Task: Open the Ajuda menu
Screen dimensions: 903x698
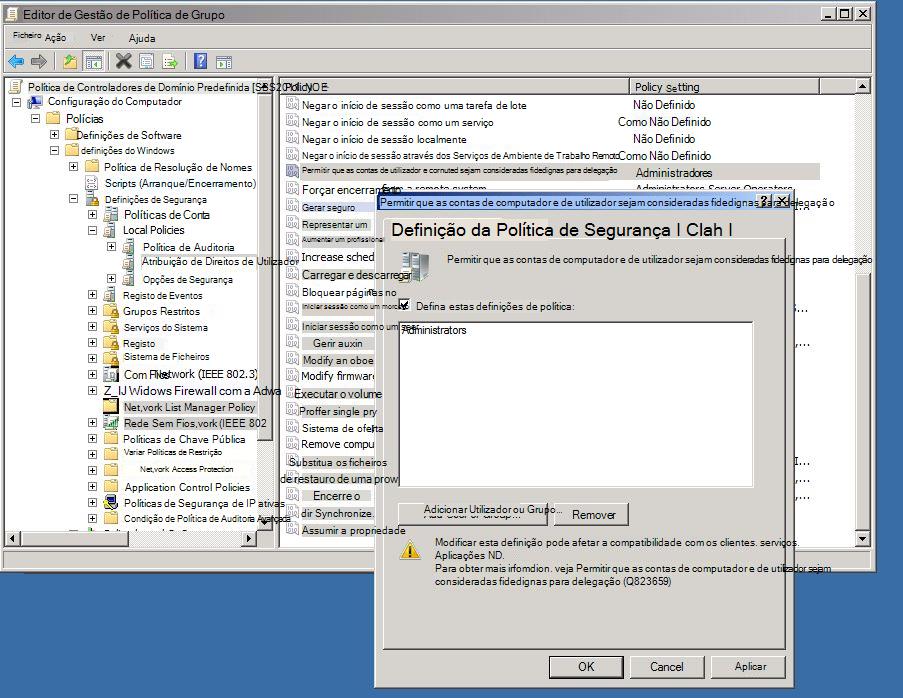Action: (142, 38)
